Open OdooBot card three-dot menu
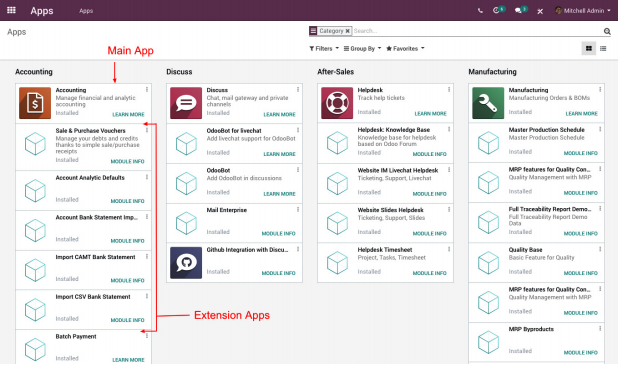The width and height of the screenshot is (618, 367). [x=298, y=170]
